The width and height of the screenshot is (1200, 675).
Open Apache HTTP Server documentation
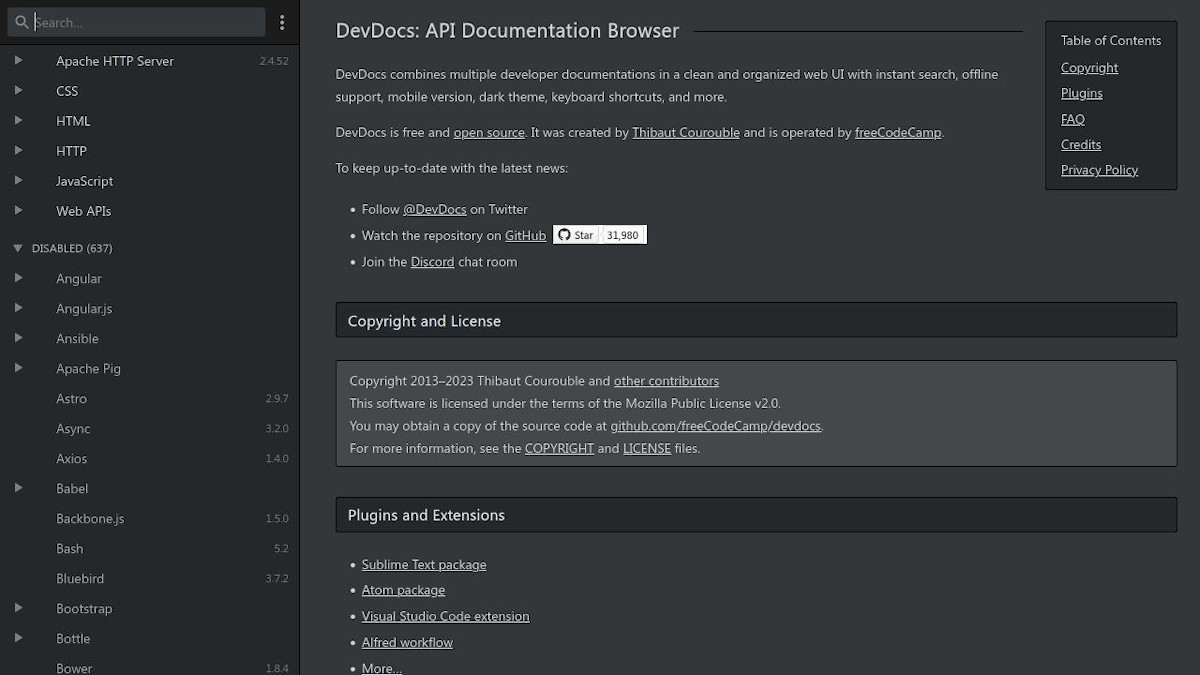tap(149, 61)
